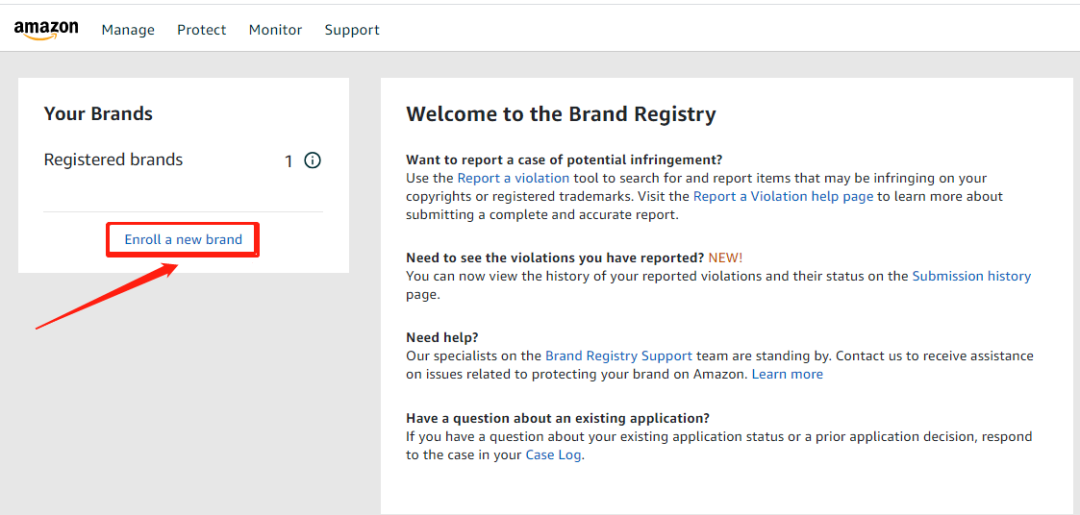
Task: Click the Welcome to the Brand Registry heading
Action: click(x=560, y=115)
